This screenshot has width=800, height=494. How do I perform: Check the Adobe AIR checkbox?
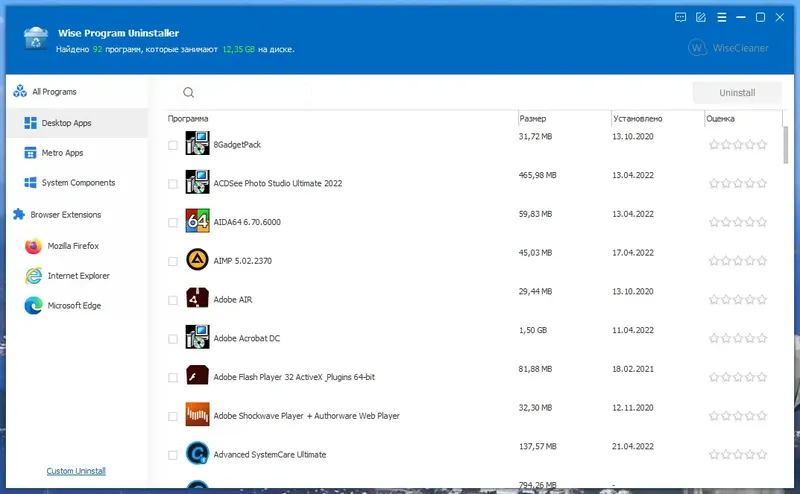(173, 300)
